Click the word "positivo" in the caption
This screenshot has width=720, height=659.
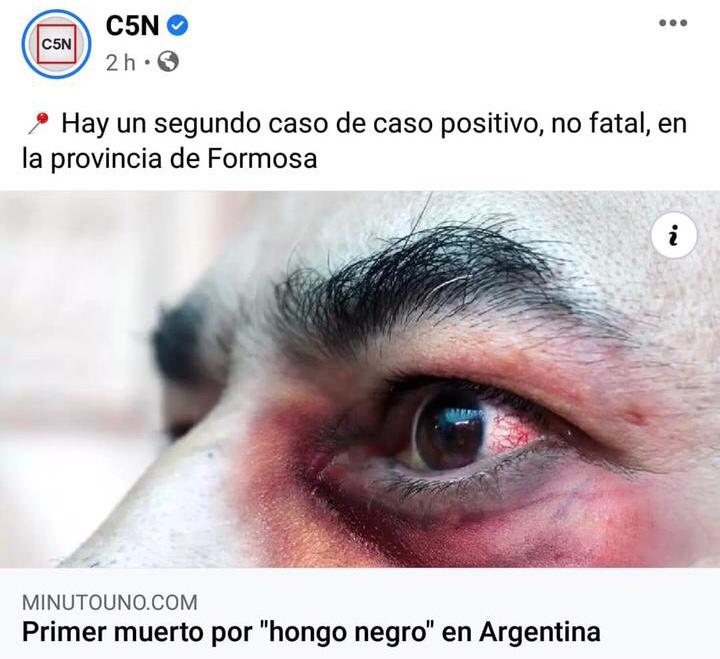click(489, 124)
